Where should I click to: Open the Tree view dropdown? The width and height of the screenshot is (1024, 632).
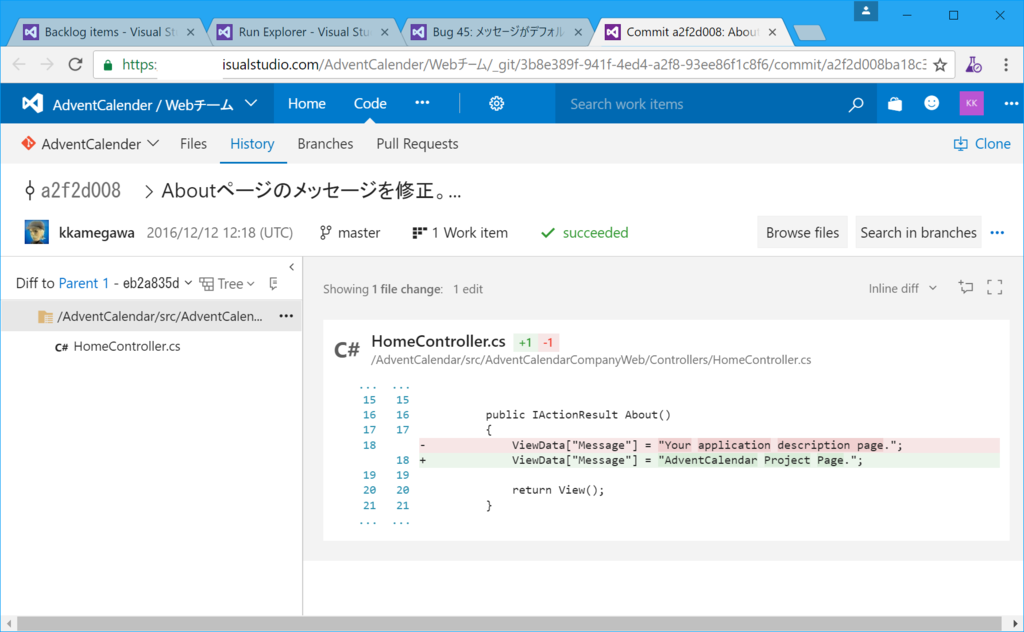click(227, 283)
